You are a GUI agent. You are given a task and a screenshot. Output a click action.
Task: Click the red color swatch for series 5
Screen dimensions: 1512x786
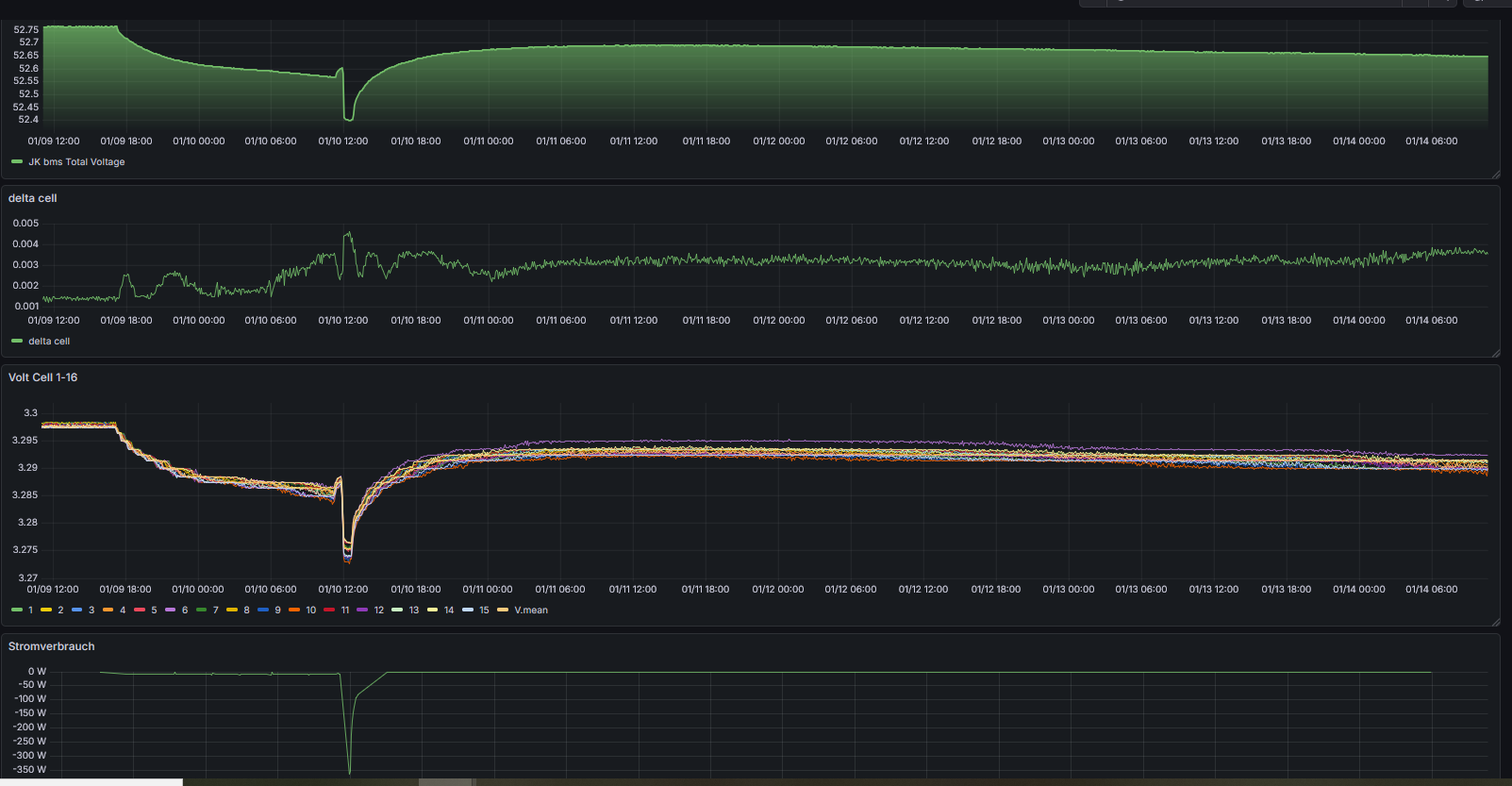pyautogui.click(x=140, y=610)
